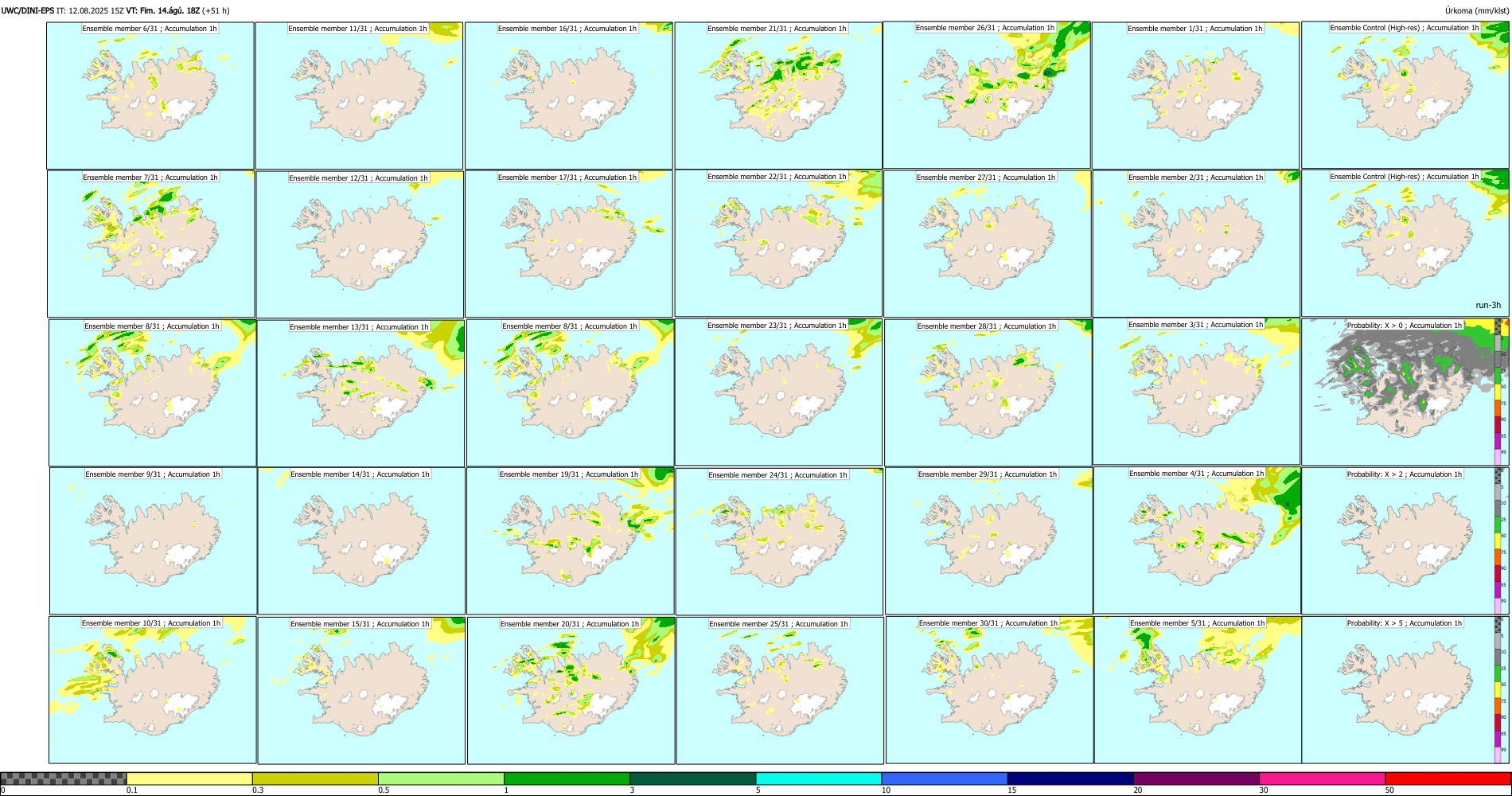Image resolution: width=1512 pixels, height=796 pixels.
Task: Open the Probability X > 0 map panel
Action: tap(1405, 392)
